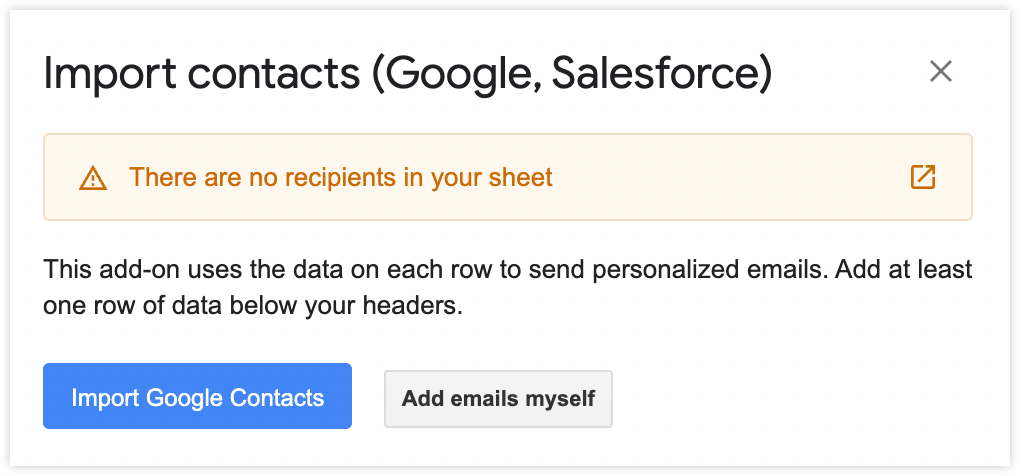Viewport: 1020px width, 476px height.
Task: Click the open-in-new-window icon in the warning banner
Action: click(922, 178)
